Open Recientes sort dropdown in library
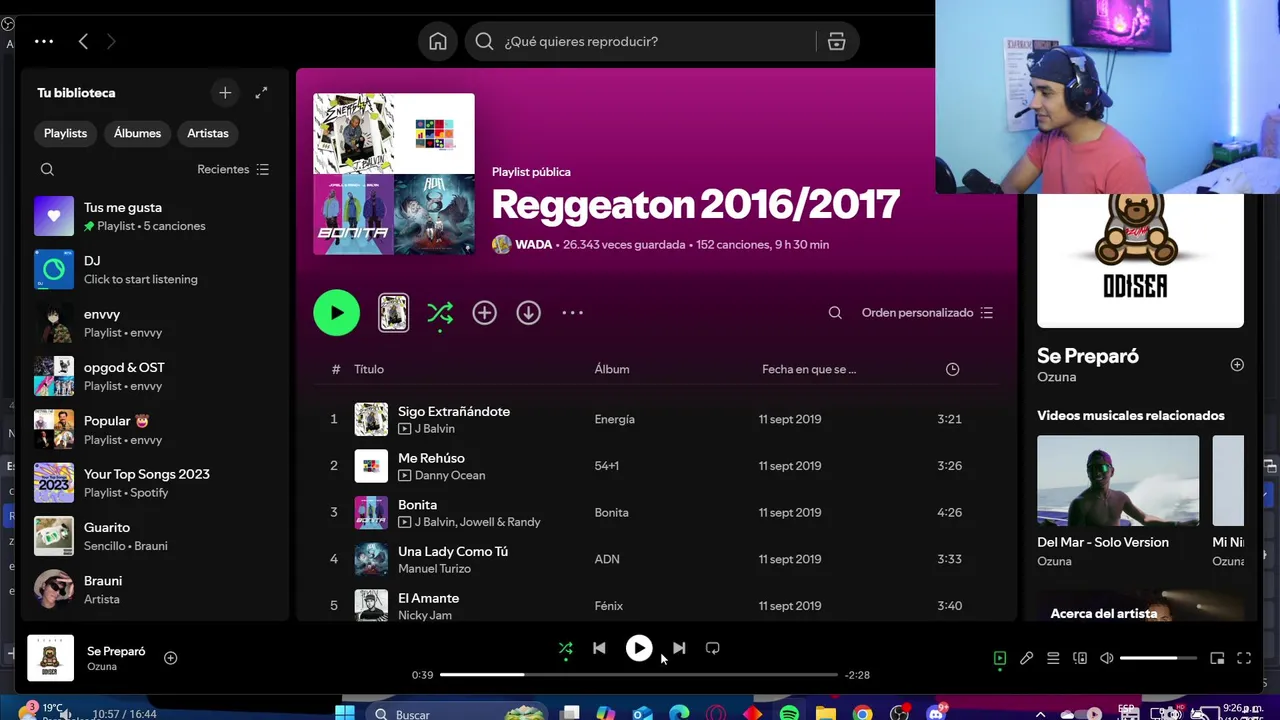Screen dimensions: 1280x720 tap(233, 169)
